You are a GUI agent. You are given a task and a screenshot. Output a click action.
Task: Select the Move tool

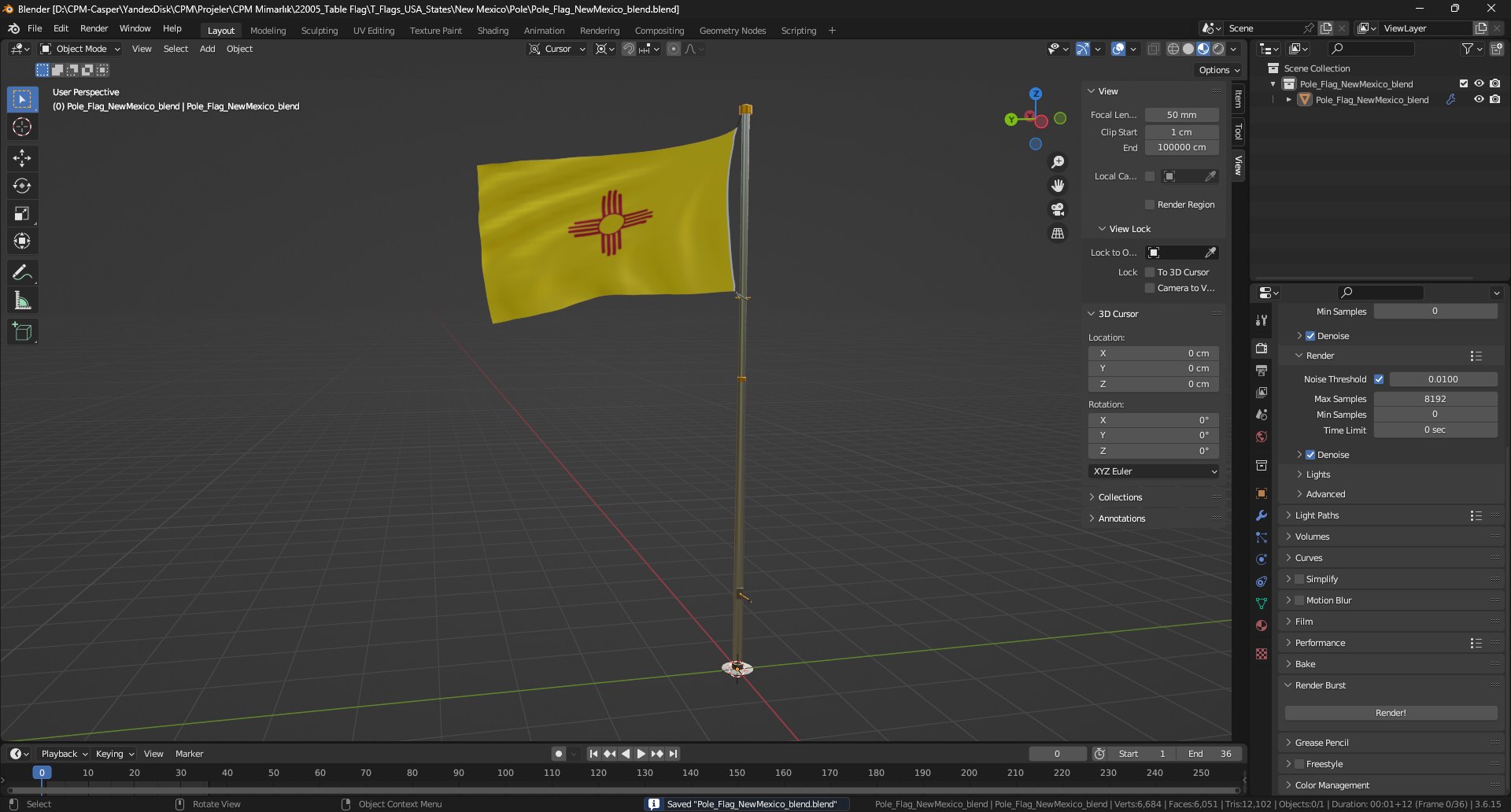[x=22, y=158]
